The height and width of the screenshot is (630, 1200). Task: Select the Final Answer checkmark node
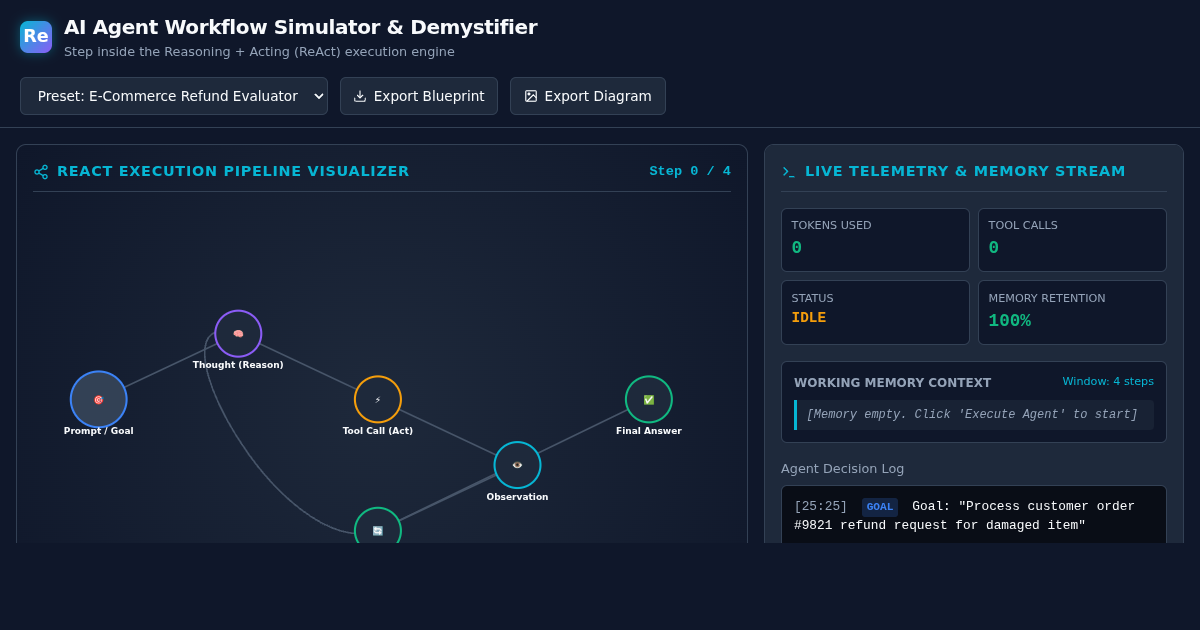649,399
